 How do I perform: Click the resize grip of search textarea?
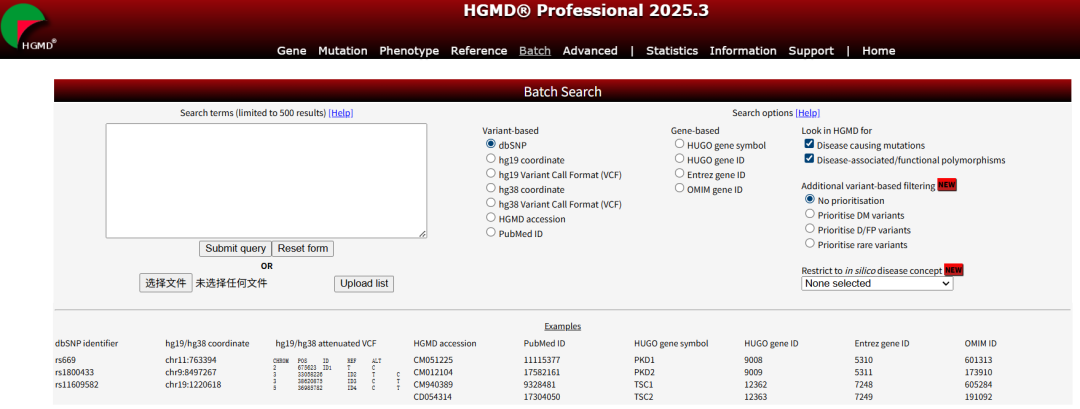422,234
